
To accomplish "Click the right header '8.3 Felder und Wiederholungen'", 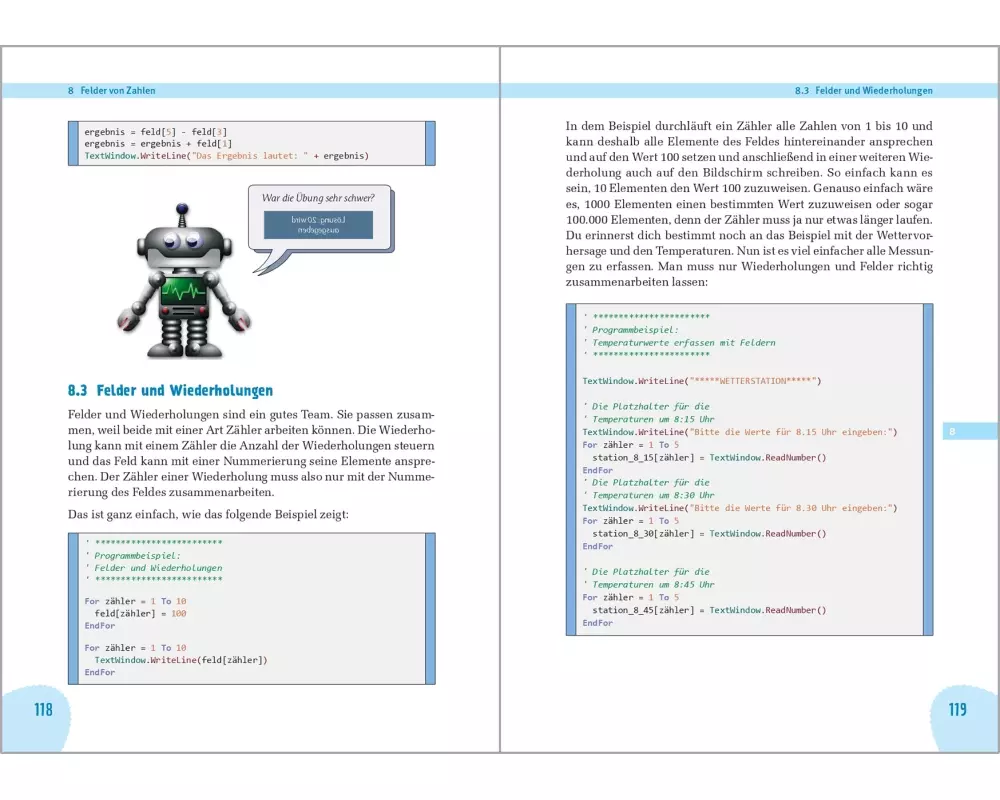I will [x=863, y=91].
